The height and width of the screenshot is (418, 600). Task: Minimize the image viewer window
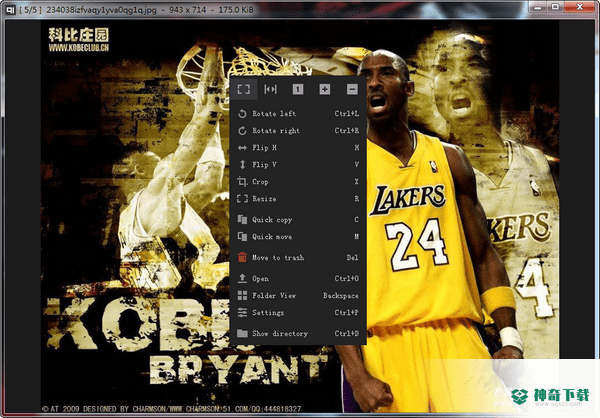point(538,7)
